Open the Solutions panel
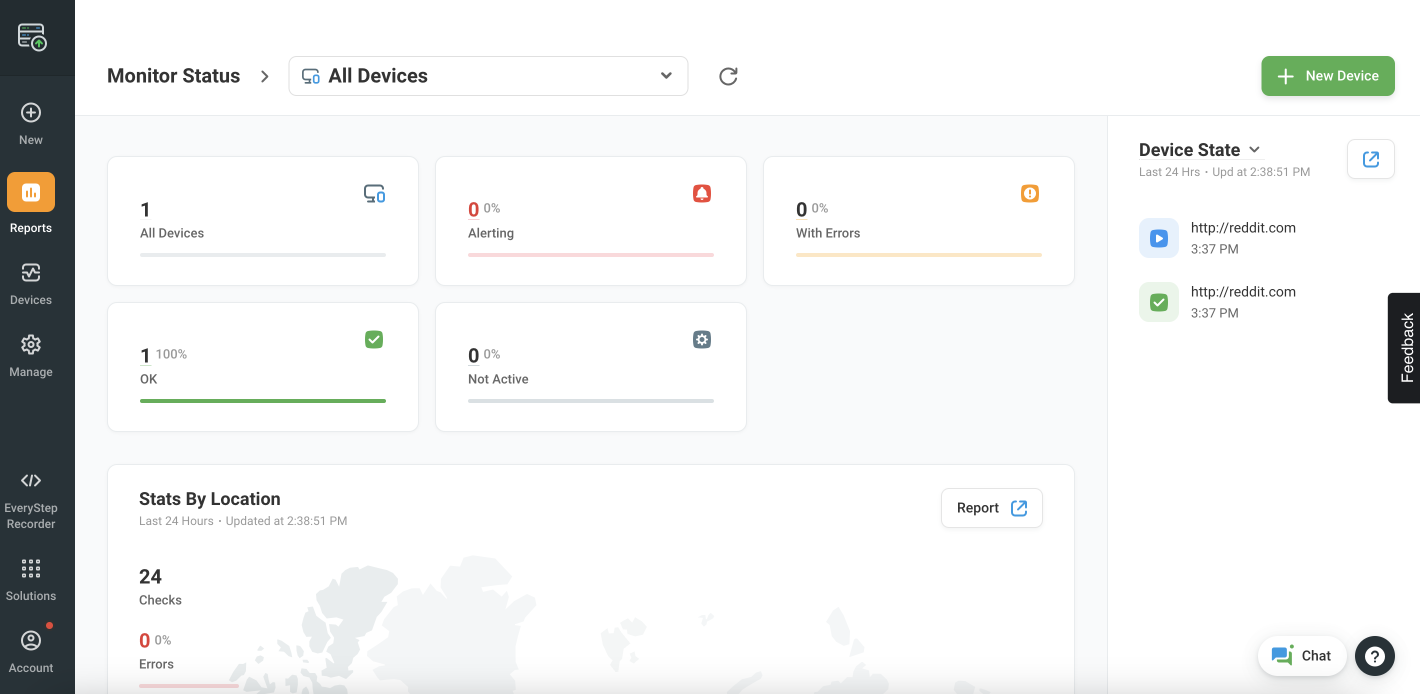The width and height of the screenshot is (1420, 694). click(30, 578)
